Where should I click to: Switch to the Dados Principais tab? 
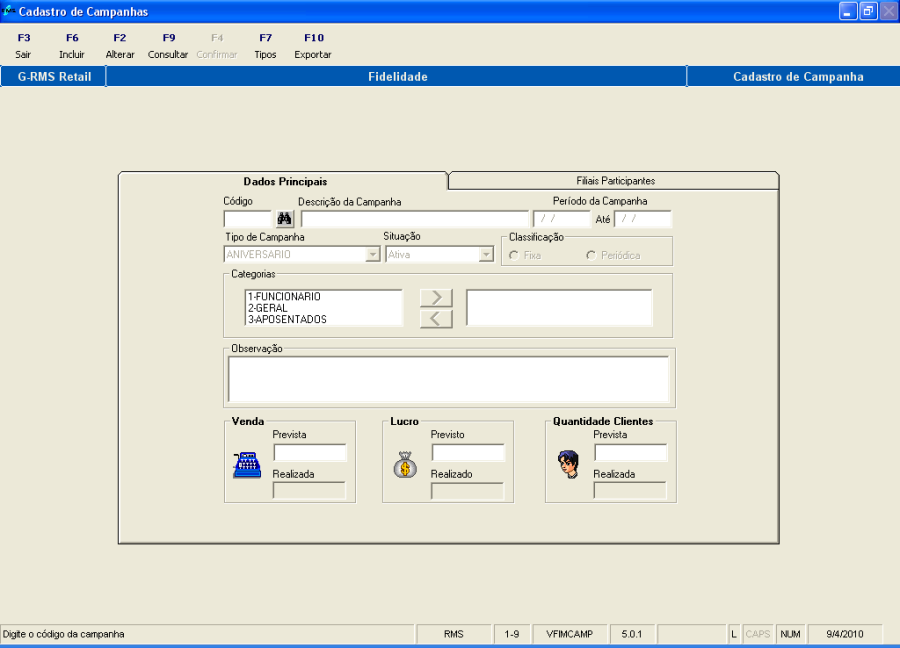tap(285, 181)
